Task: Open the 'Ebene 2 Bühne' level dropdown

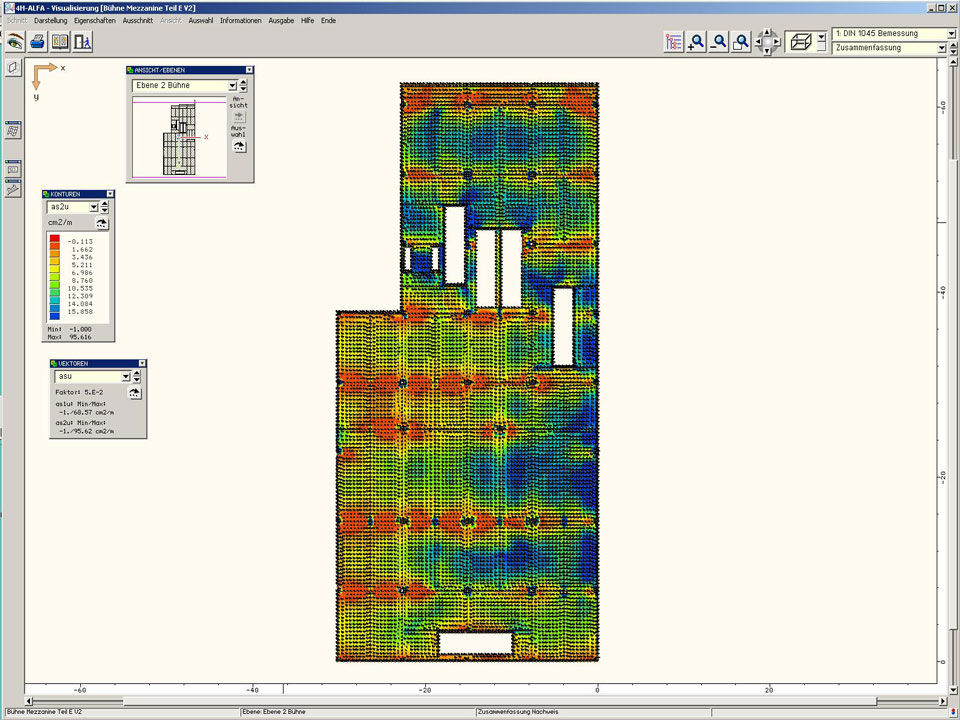Action: click(x=231, y=86)
